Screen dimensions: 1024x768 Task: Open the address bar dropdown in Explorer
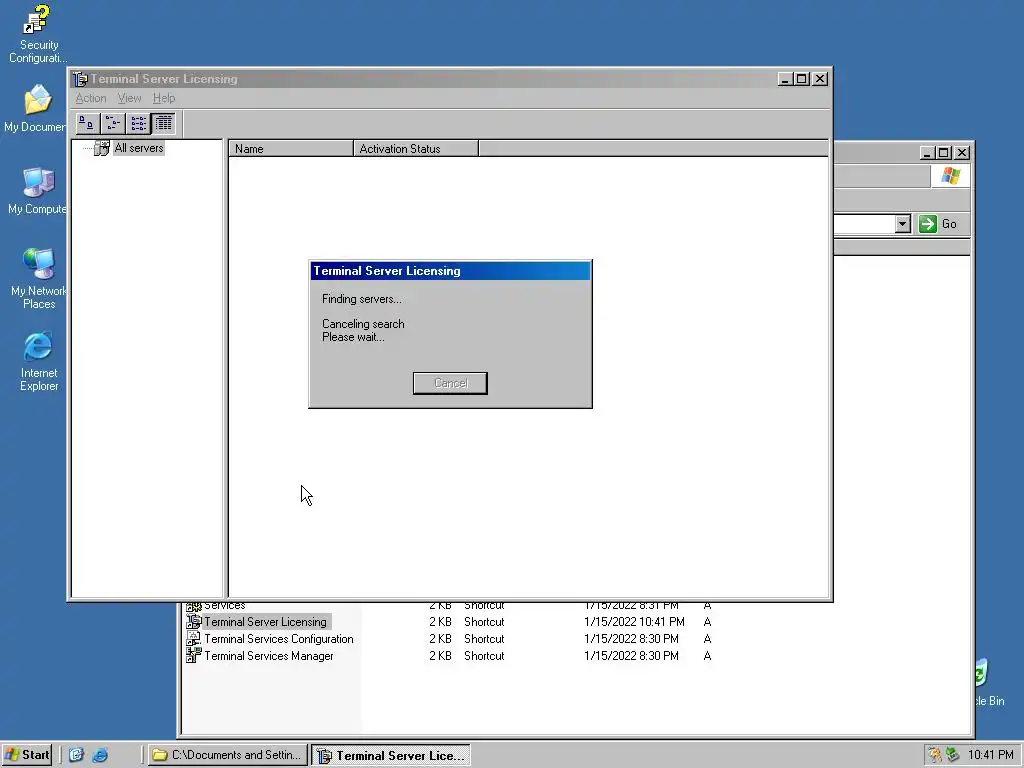click(903, 224)
